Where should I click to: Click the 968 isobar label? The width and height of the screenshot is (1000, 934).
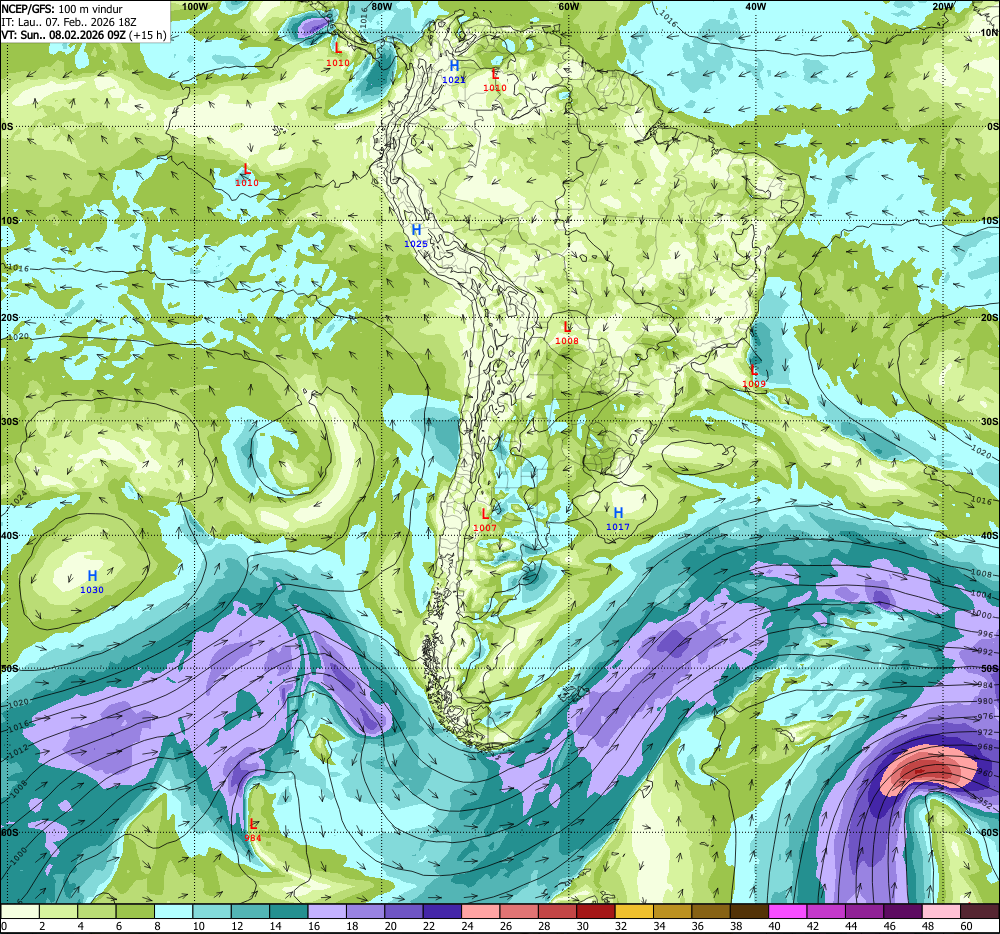(985, 747)
